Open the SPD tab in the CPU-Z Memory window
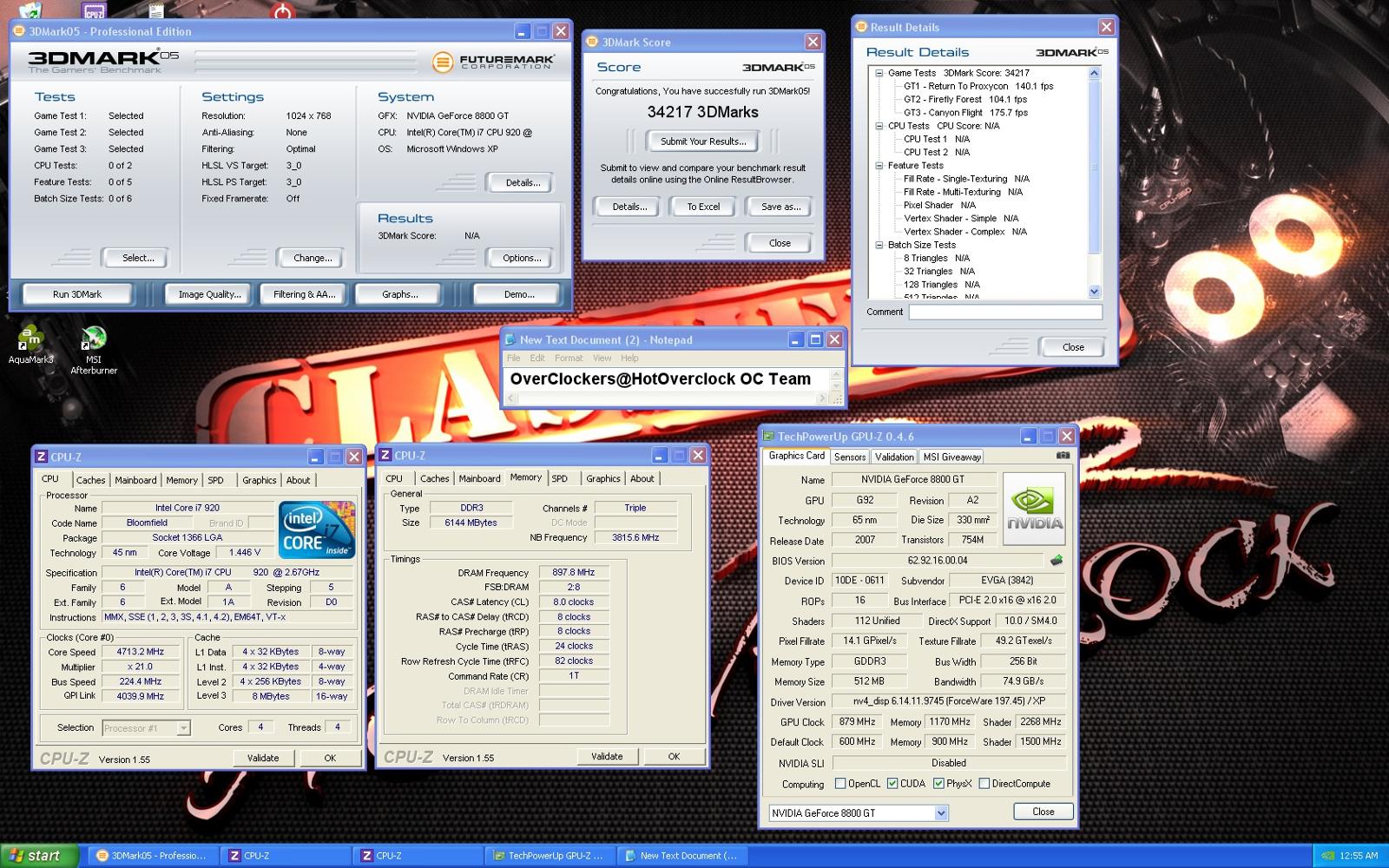This screenshot has height=868, width=1389. coord(560,478)
